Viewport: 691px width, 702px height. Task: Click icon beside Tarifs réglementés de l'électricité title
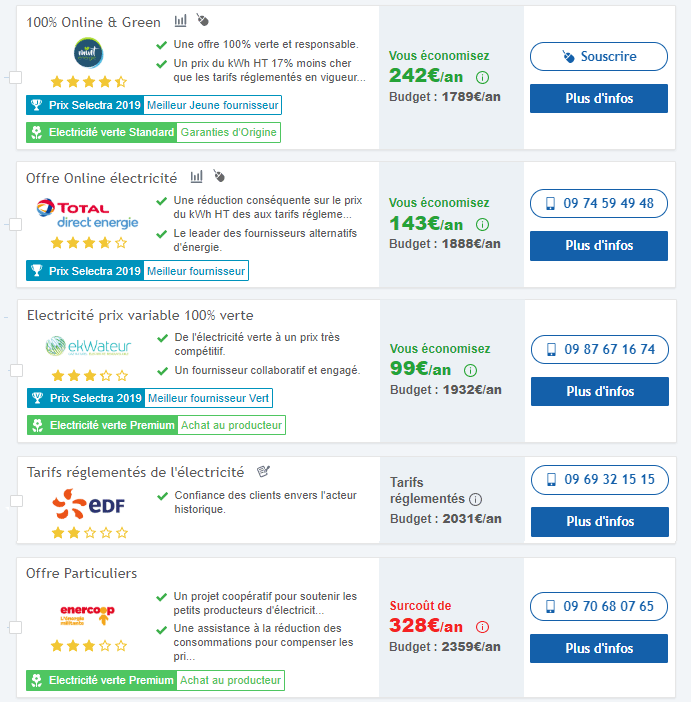263,471
